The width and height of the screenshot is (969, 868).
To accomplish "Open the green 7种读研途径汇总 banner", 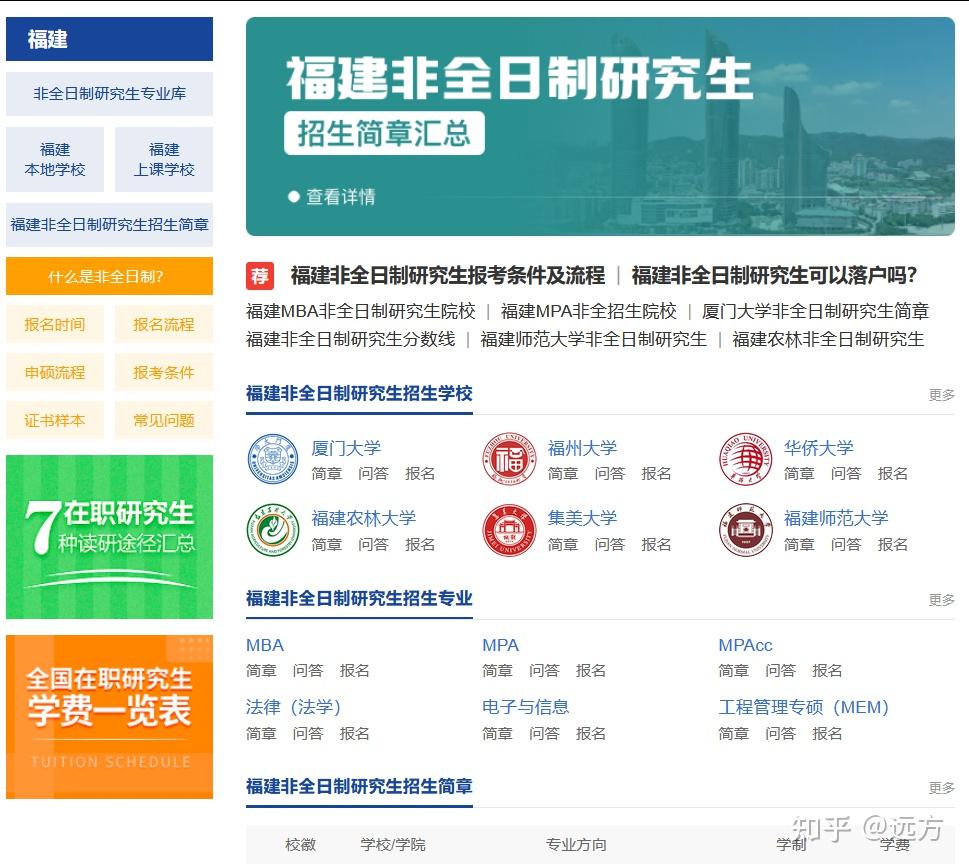I will 109,537.
